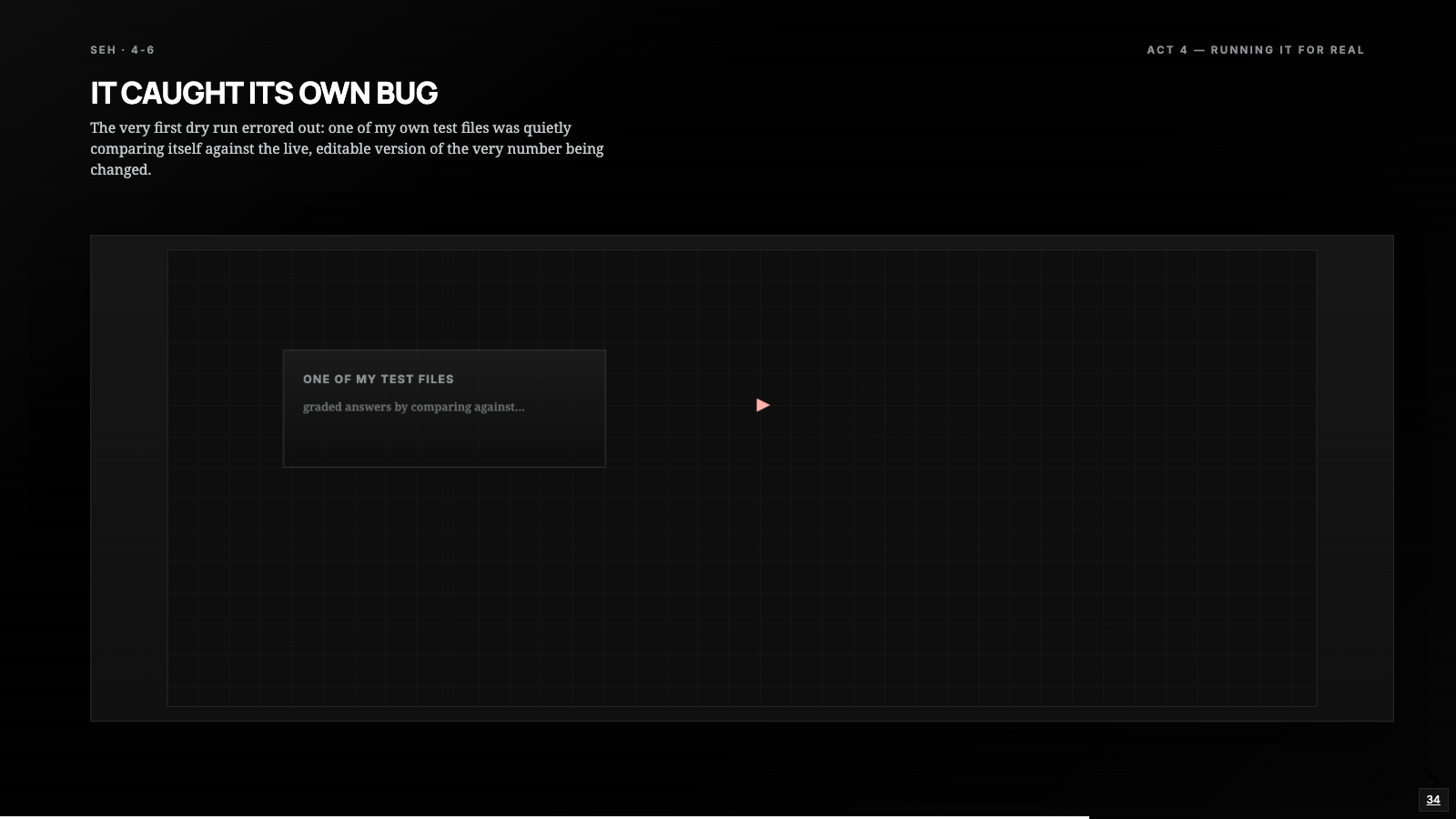Viewport: 1456px width, 819px height.
Task: Click the paragraph starting 'The very first dry run'
Action: click(x=347, y=148)
